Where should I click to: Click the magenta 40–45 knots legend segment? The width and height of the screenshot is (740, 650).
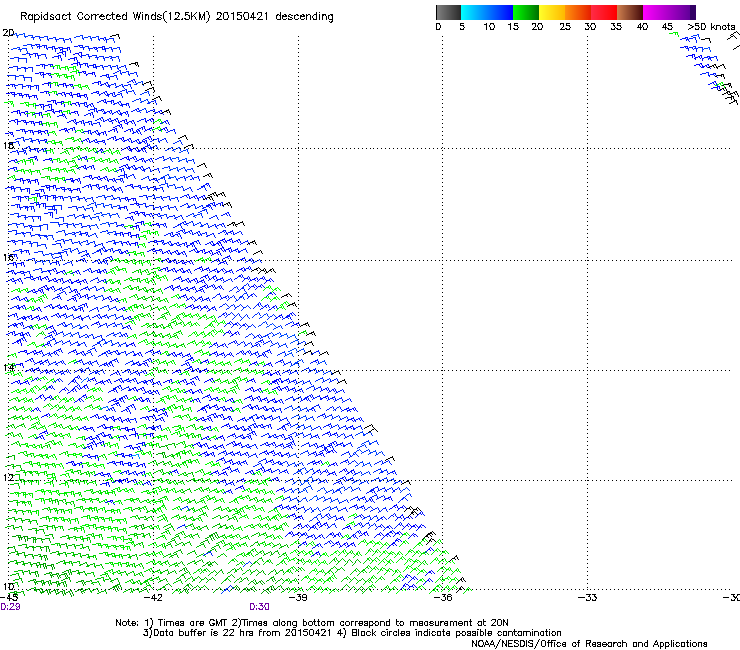(x=656, y=12)
